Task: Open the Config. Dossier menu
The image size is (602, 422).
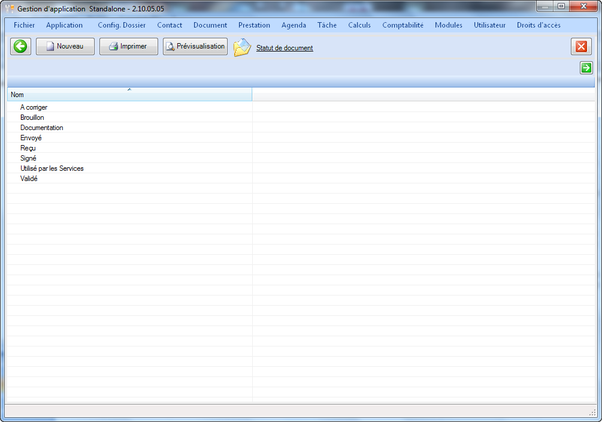Action: [x=121, y=24]
